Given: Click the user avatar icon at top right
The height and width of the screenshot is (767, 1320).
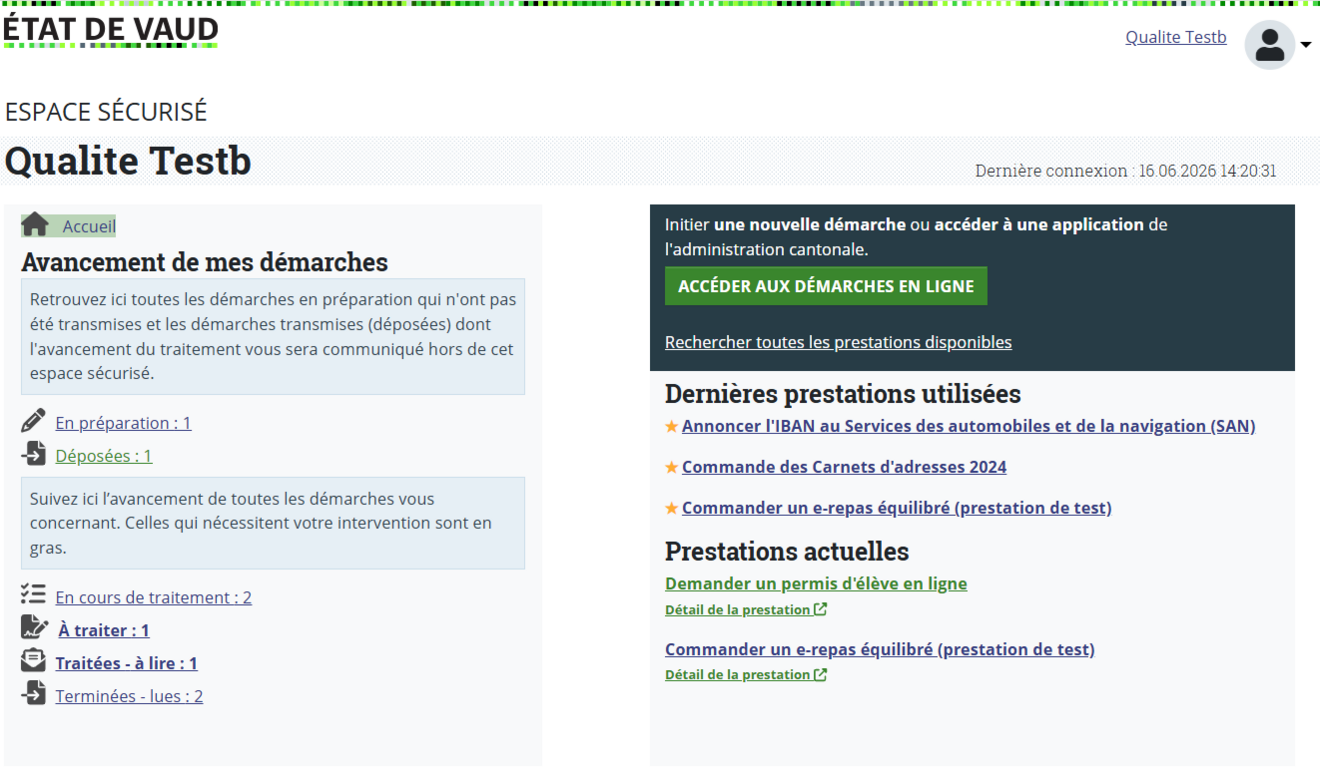Looking at the screenshot, I should pyautogui.click(x=1269, y=44).
